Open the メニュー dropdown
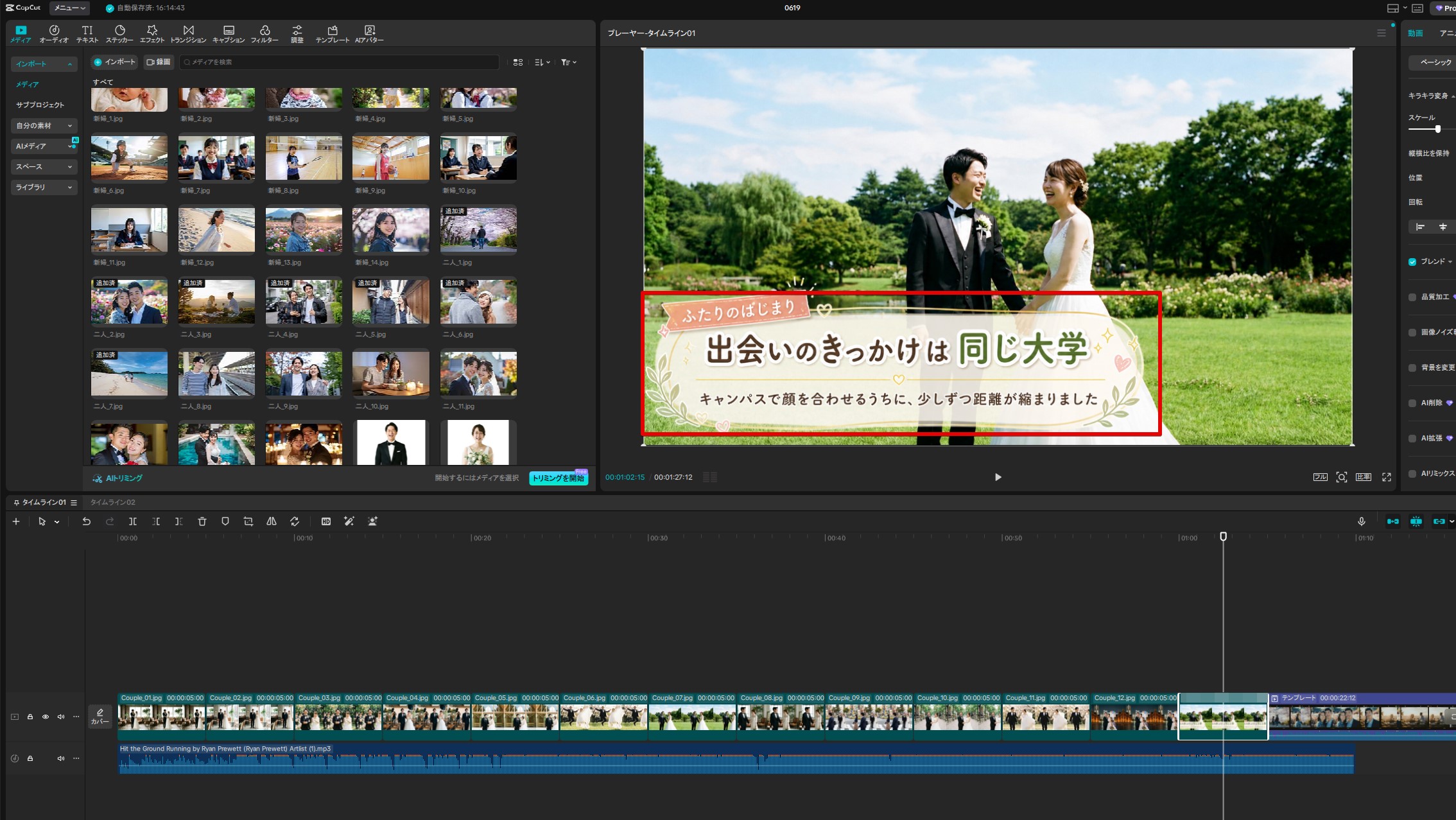1456x820 pixels. coord(69,8)
